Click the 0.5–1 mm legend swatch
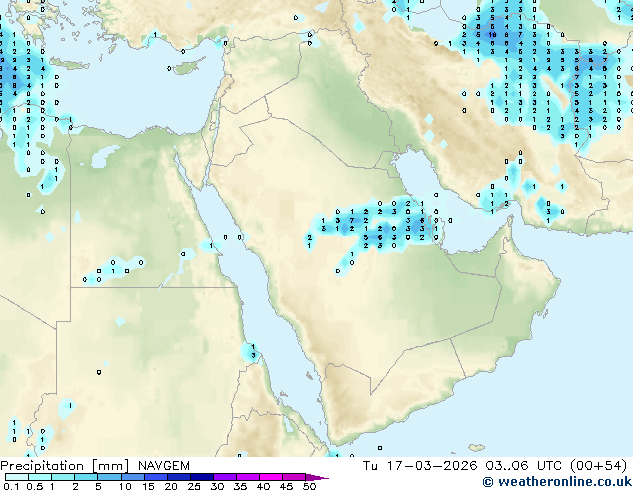 40,477
